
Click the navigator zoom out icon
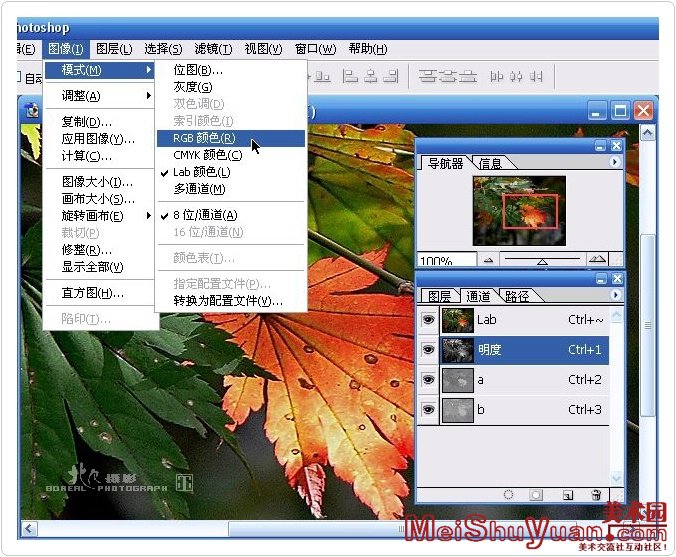tap(489, 259)
